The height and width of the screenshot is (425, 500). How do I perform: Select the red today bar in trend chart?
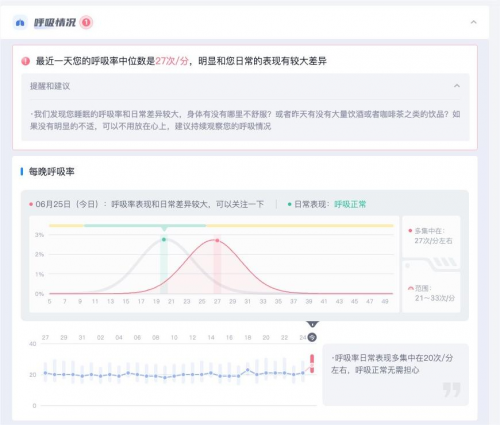(312, 364)
